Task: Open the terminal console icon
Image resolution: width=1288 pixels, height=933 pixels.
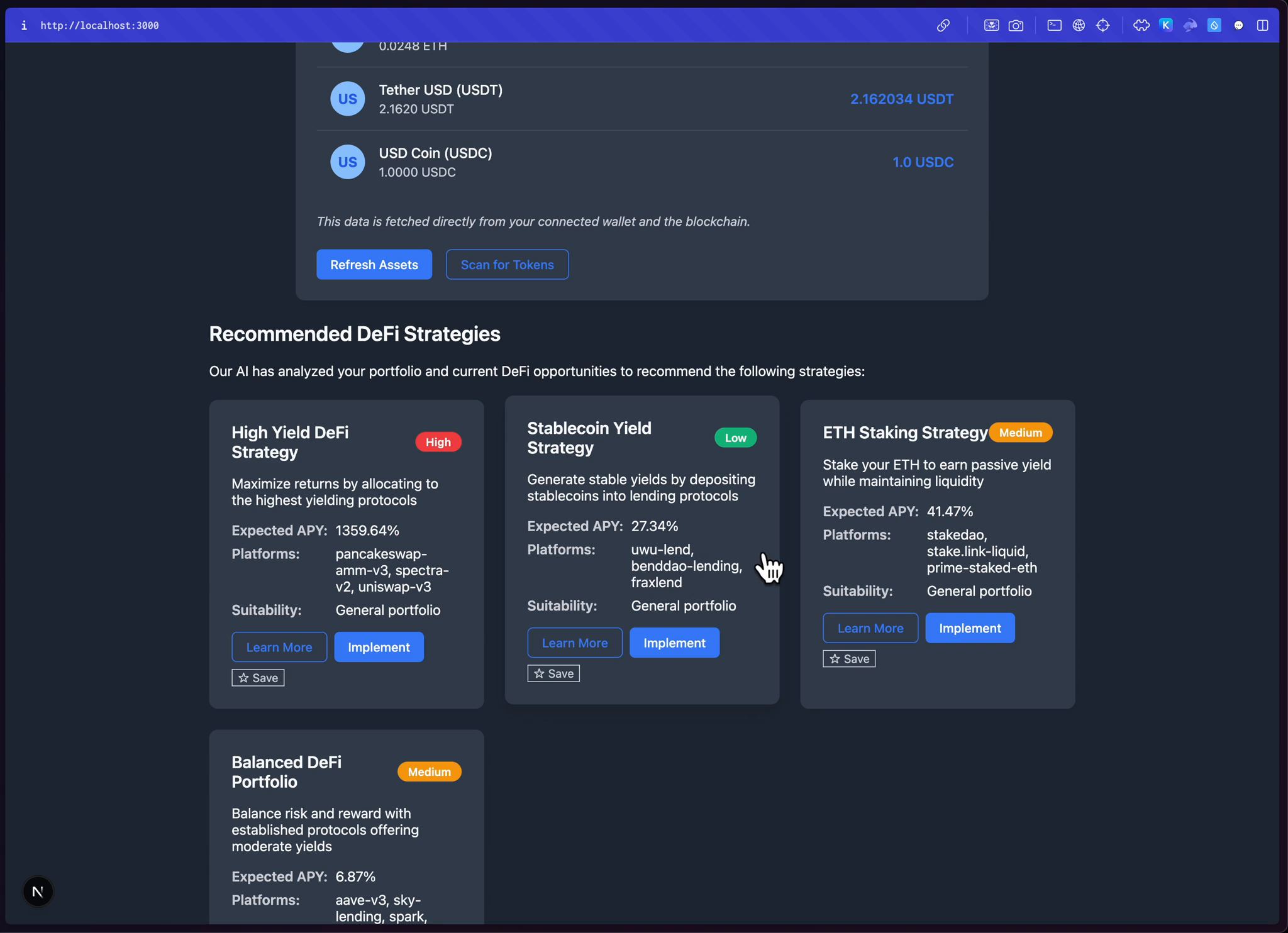Action: coord(1054,25)
